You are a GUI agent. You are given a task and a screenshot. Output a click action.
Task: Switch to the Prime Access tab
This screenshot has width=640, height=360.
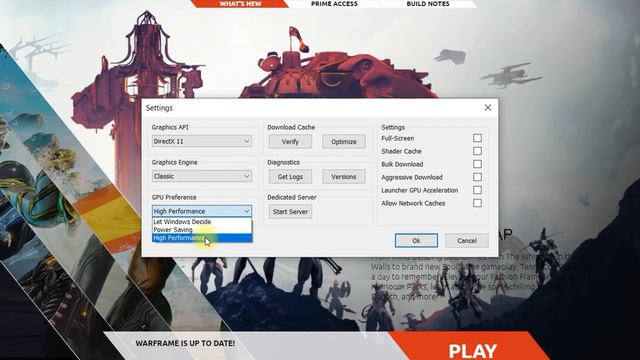point(334,4)
